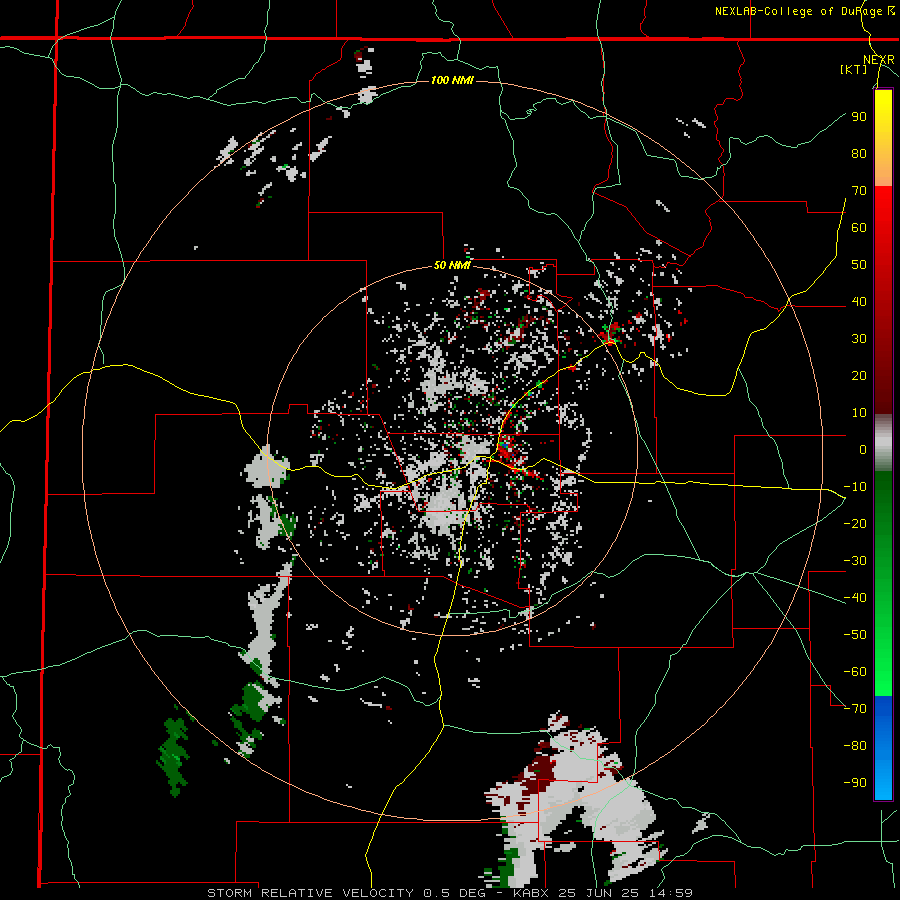Click the 10 value on the velocity scale
This screenshot has height=900, width=900.
point(859,413)
